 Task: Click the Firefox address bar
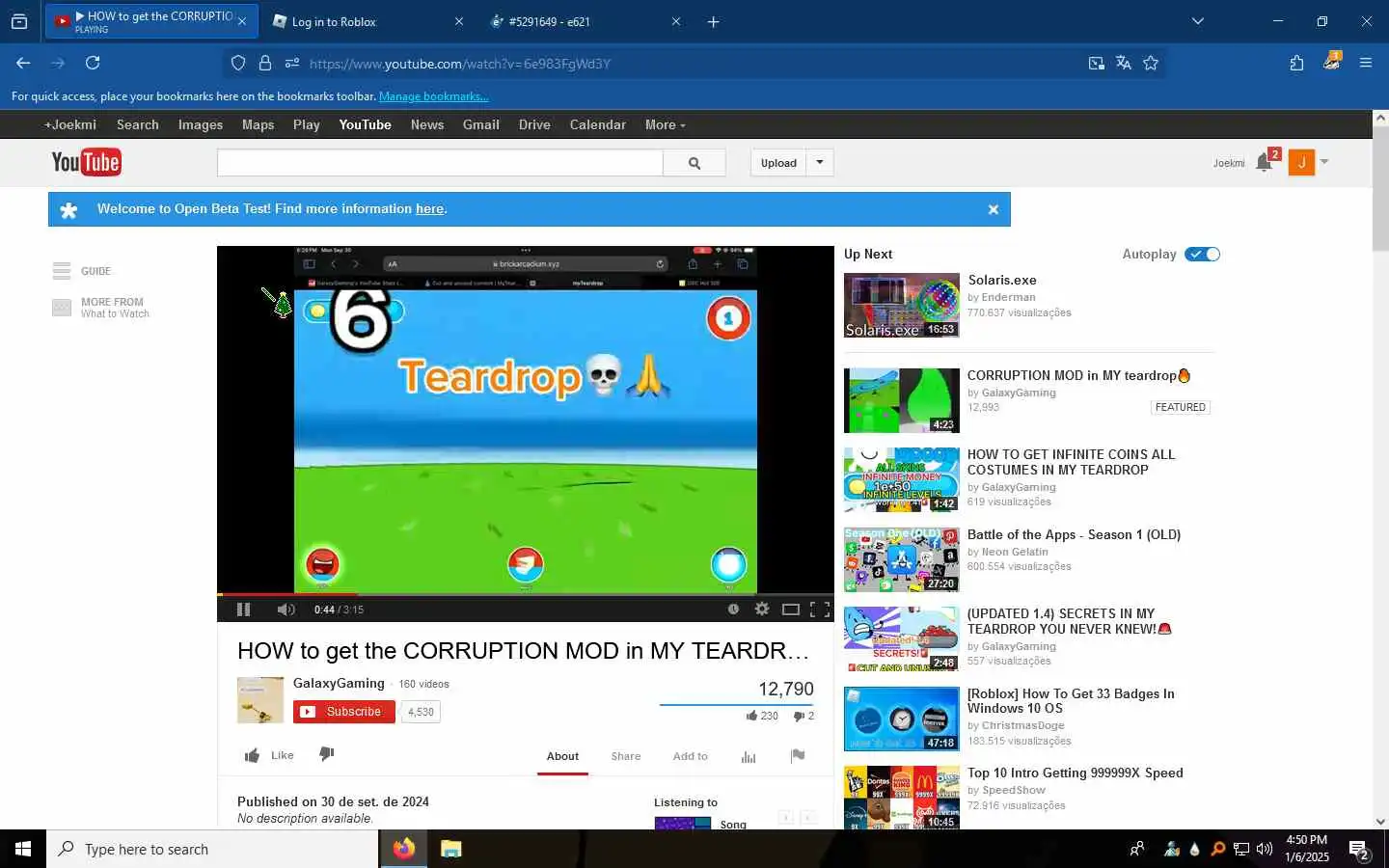pyautogui.click(x=694, y=64)
